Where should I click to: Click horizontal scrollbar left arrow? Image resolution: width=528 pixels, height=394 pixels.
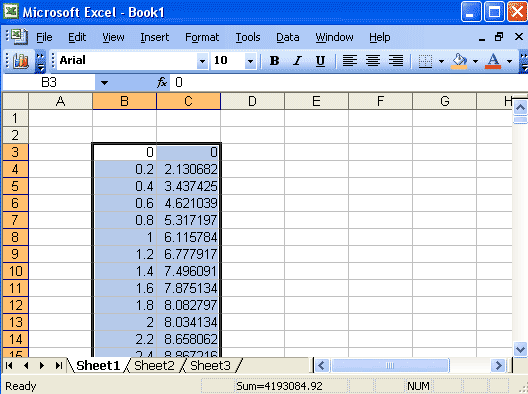pos(322,365)
